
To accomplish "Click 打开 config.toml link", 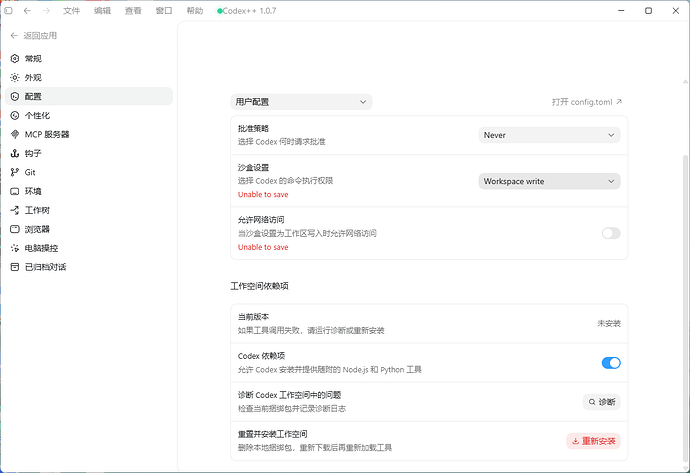I will 587,102.
